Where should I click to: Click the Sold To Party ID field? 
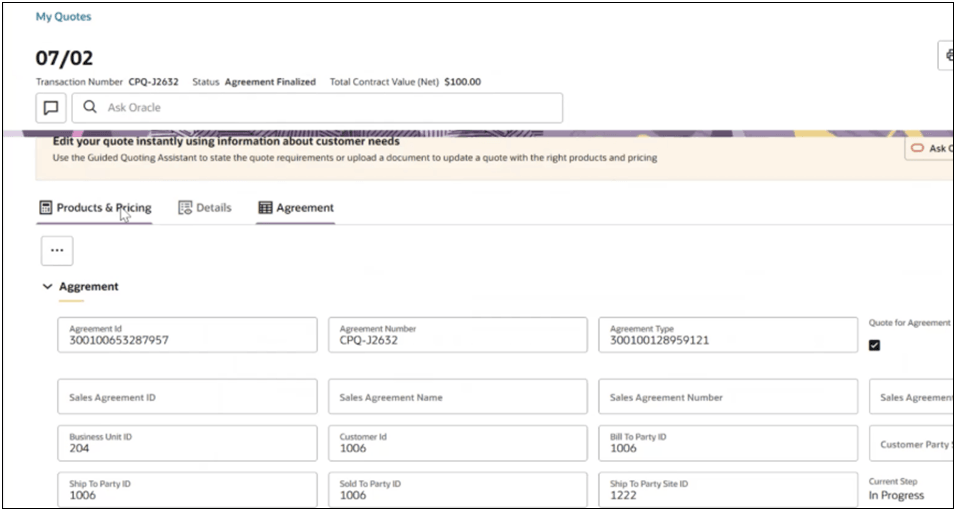pos(458,490)
